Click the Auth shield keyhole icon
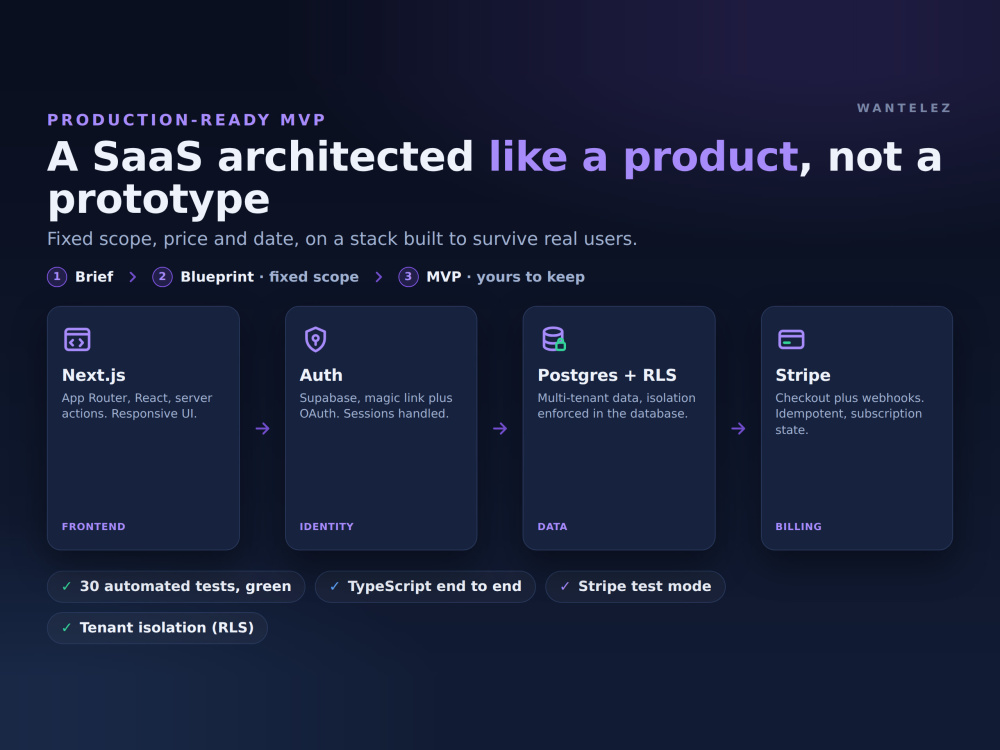Screen dimensions: 1000x750 (x=315, y=339)
